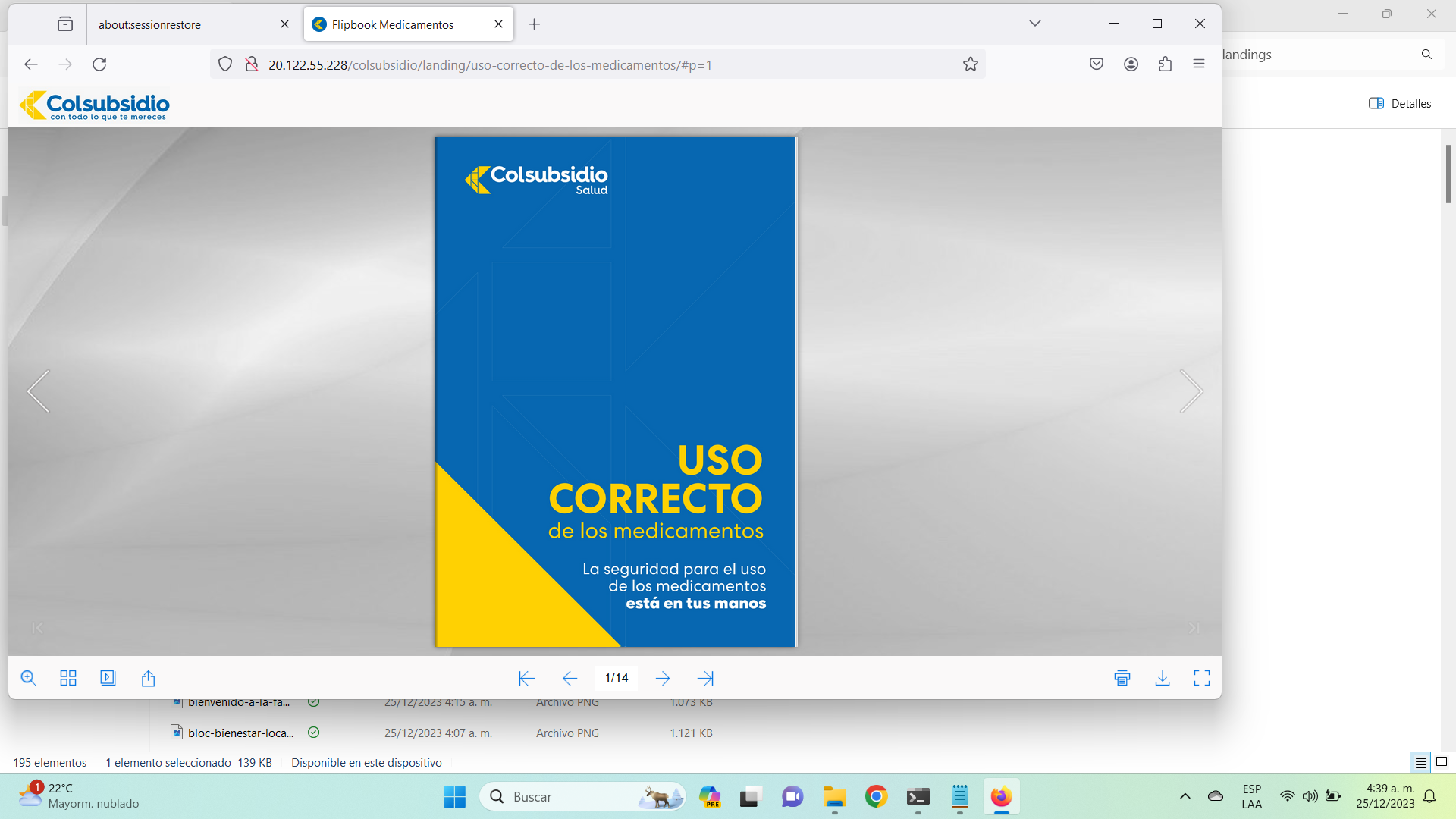Open a new browser tab
This screenshot has height=819, width=1456.
[534, 24]
